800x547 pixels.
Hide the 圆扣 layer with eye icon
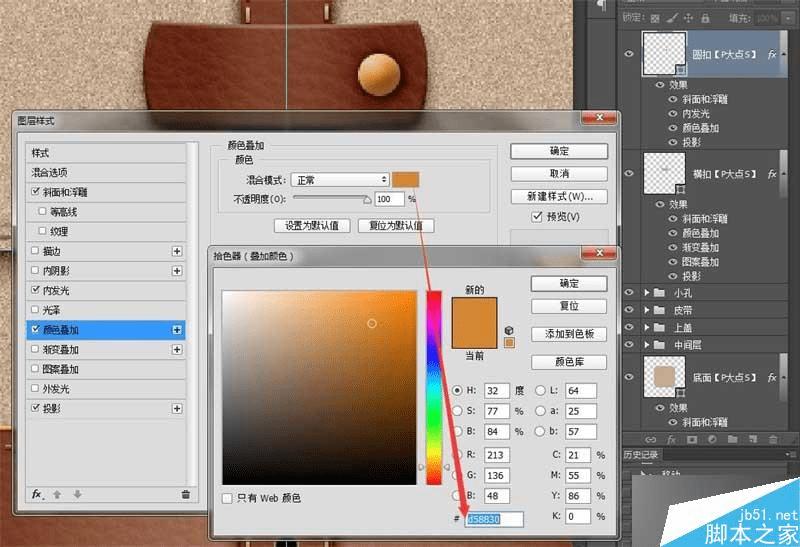click(630, 58)
